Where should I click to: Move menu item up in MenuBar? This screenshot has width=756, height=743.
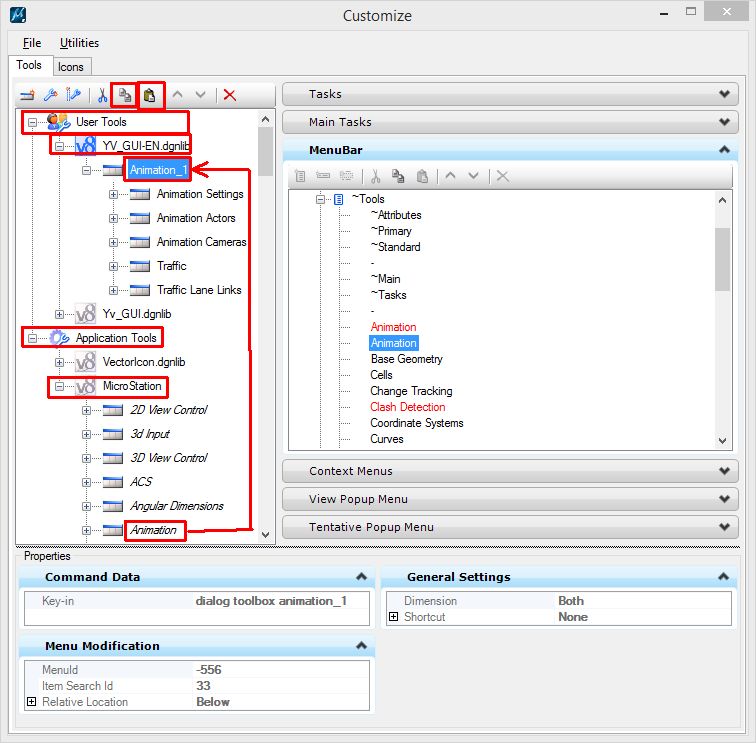click(450, 176)
